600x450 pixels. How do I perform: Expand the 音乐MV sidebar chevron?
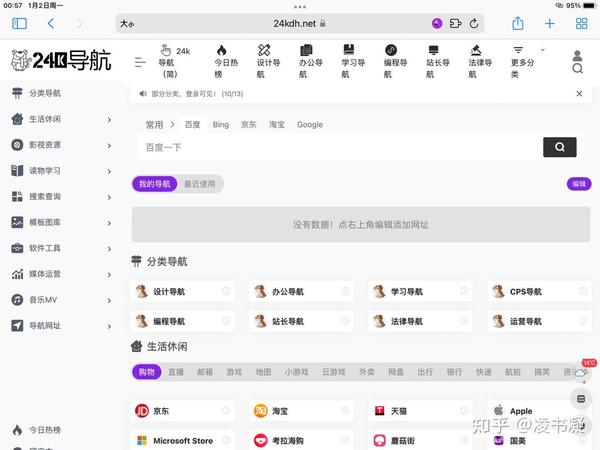pos(109,300)
